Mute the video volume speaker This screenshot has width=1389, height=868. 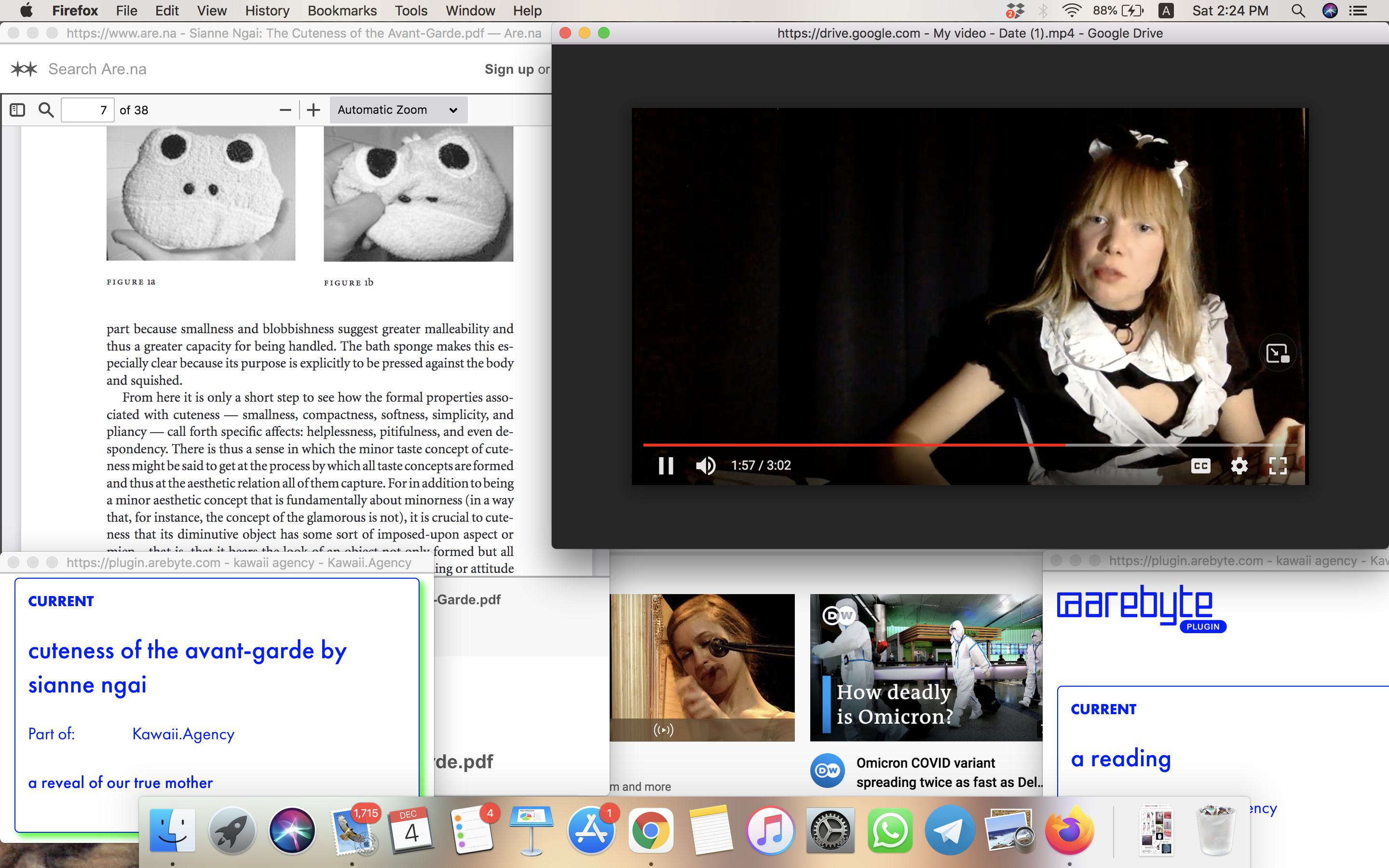706,465
